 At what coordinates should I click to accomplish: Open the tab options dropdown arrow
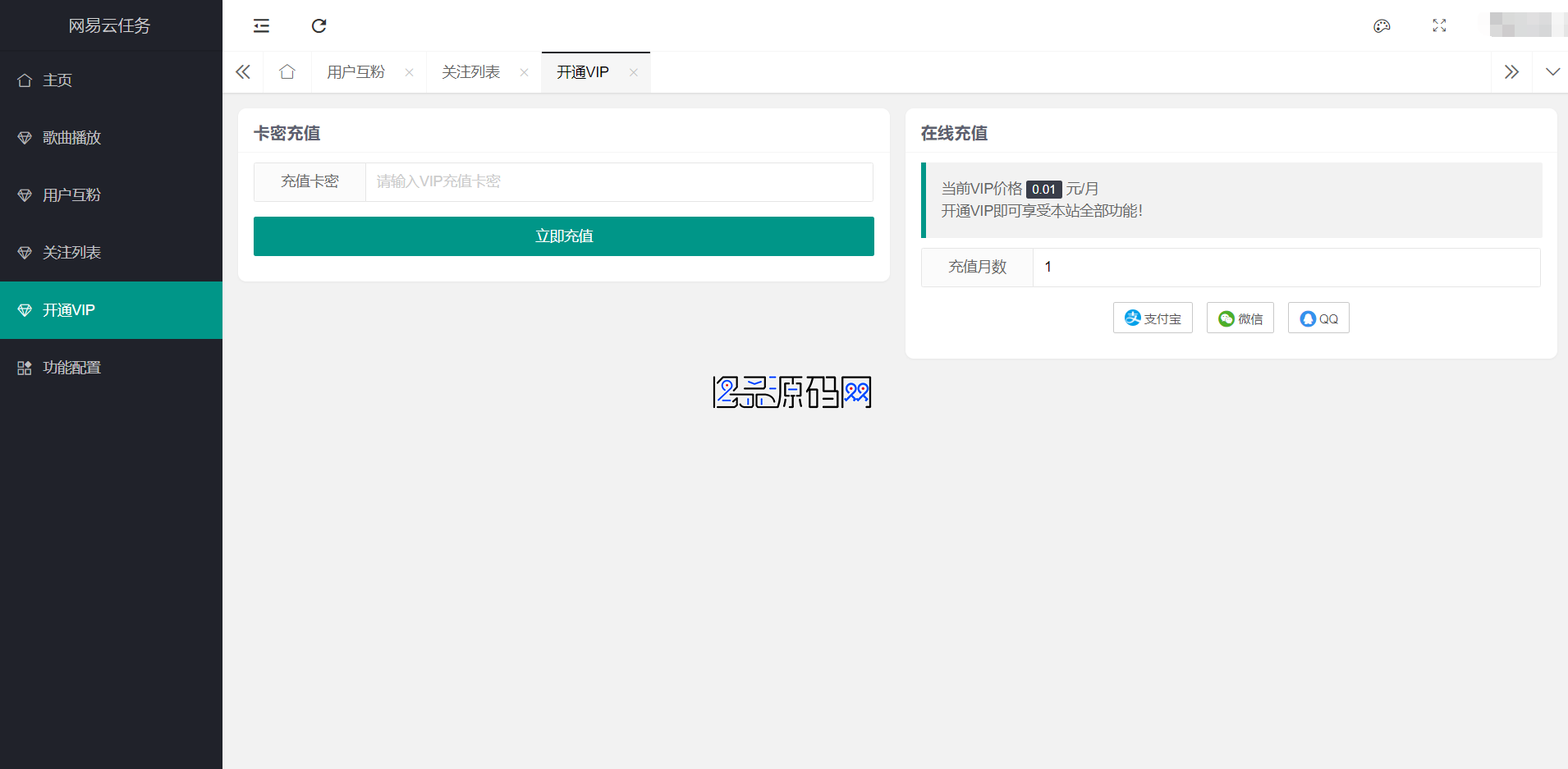(x=1552, y=72)
